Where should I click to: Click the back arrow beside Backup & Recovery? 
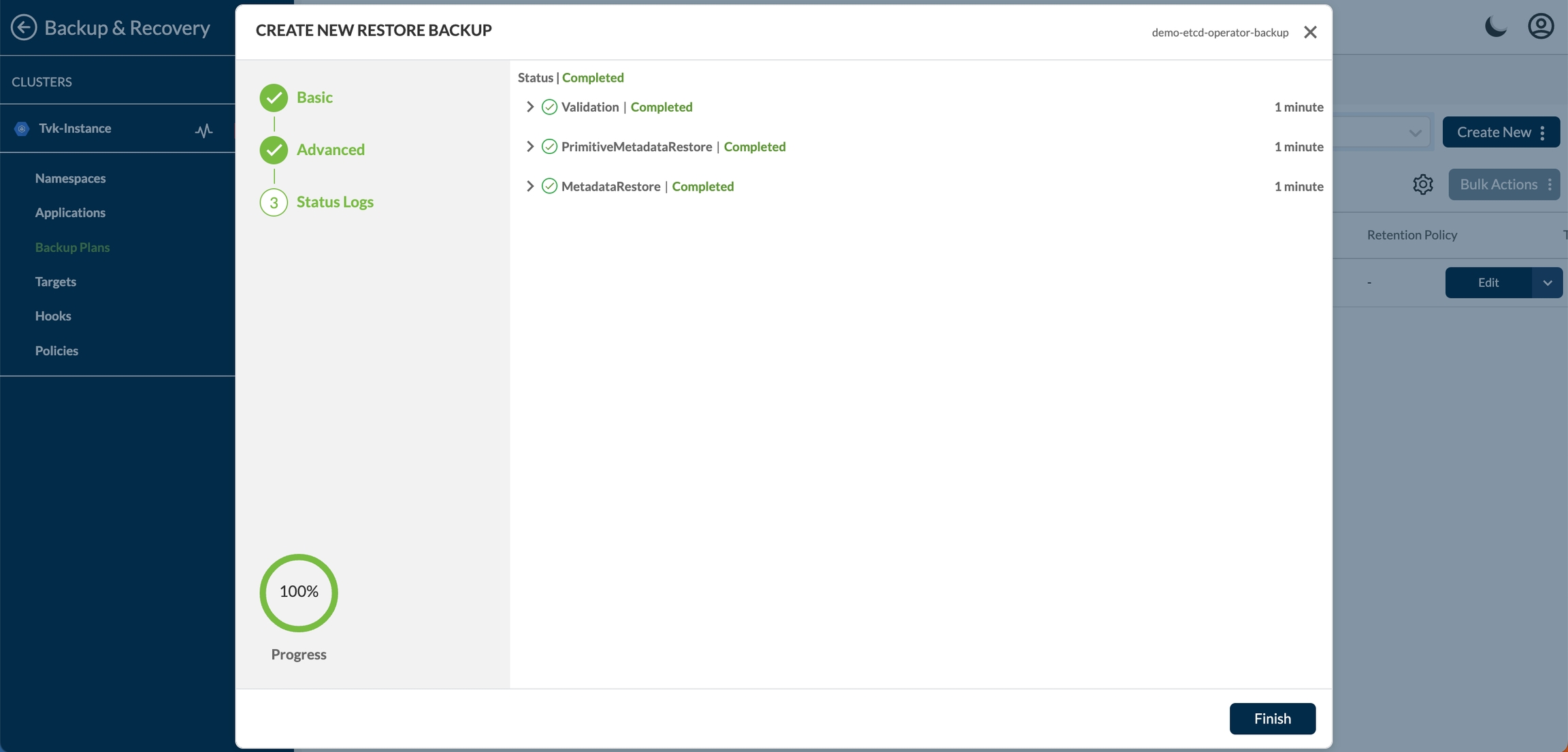click(24, 27)
